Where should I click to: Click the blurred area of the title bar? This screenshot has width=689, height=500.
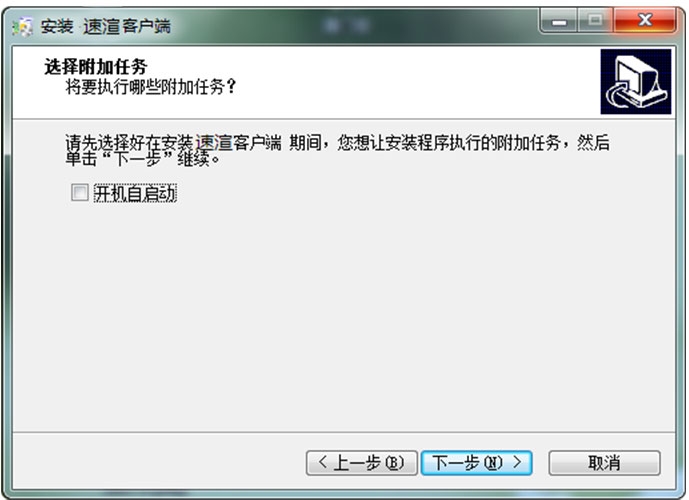tap(347, 26)
